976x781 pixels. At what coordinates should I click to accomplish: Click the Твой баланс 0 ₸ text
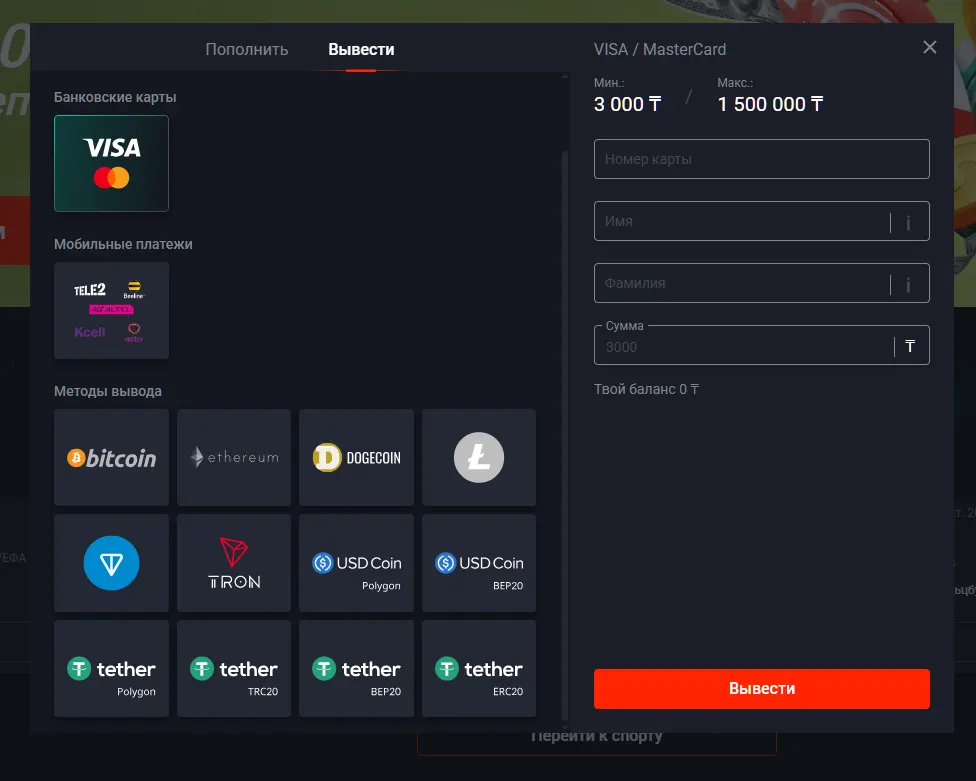tap(646, 390)
